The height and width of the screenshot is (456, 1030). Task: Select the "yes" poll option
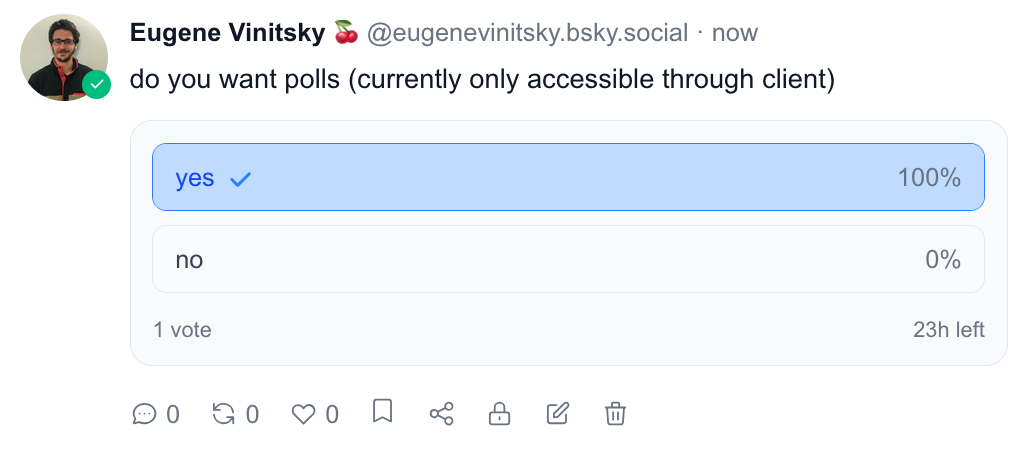click(568, 178)
